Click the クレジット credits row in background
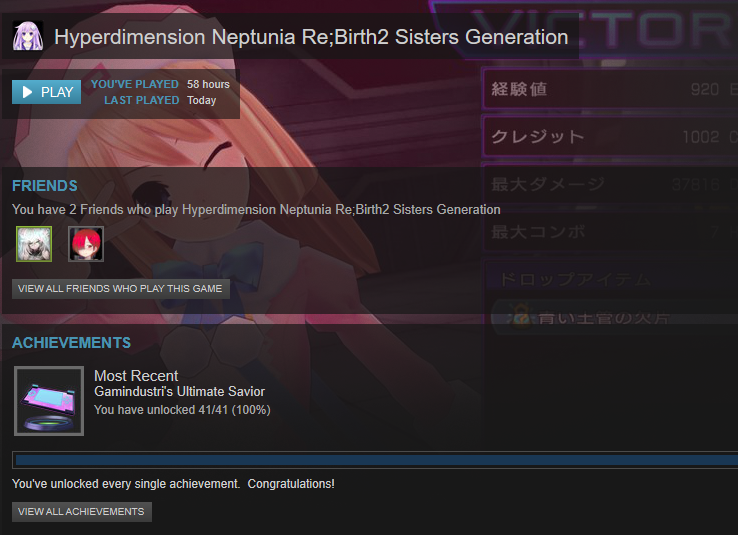The width and height of the screenshot is (738, 535). tap(610, 136)
